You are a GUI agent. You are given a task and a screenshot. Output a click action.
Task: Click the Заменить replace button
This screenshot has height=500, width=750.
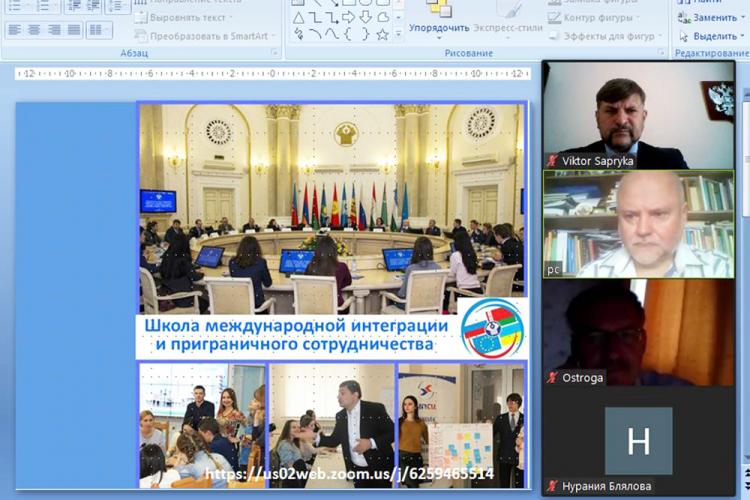click(708, 18)
